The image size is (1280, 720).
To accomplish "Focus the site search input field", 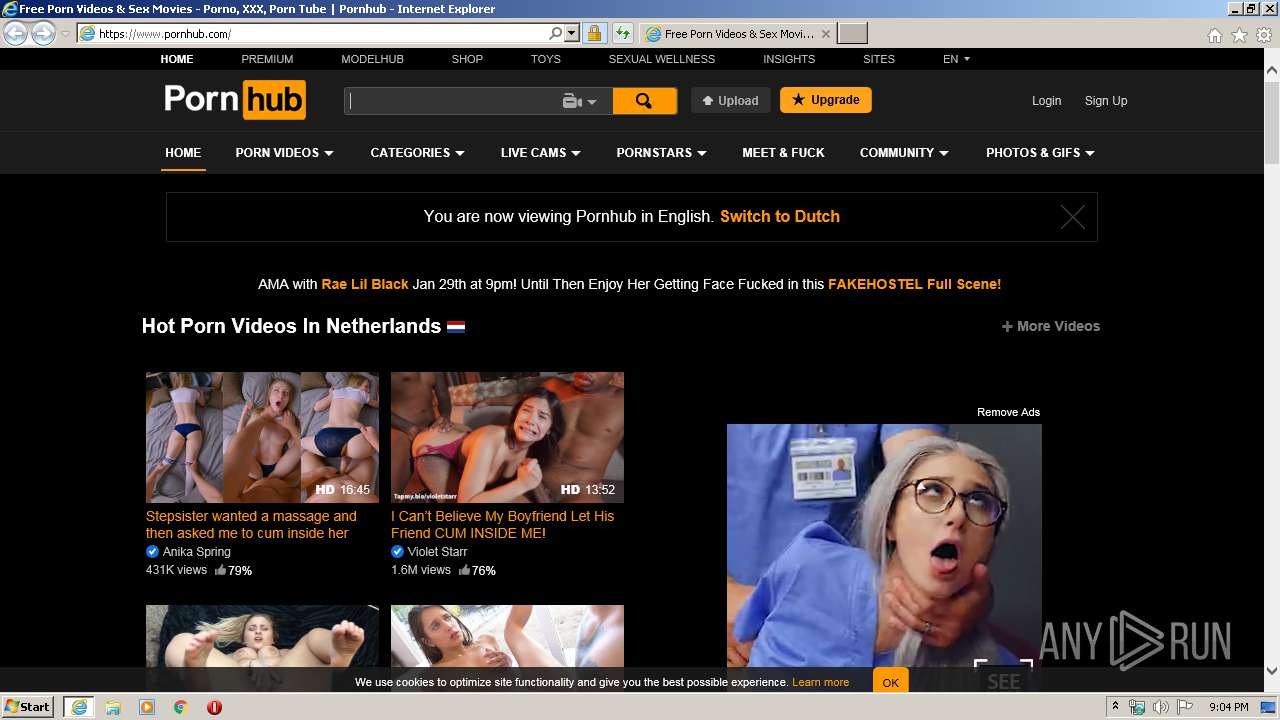I will (450, 101).
